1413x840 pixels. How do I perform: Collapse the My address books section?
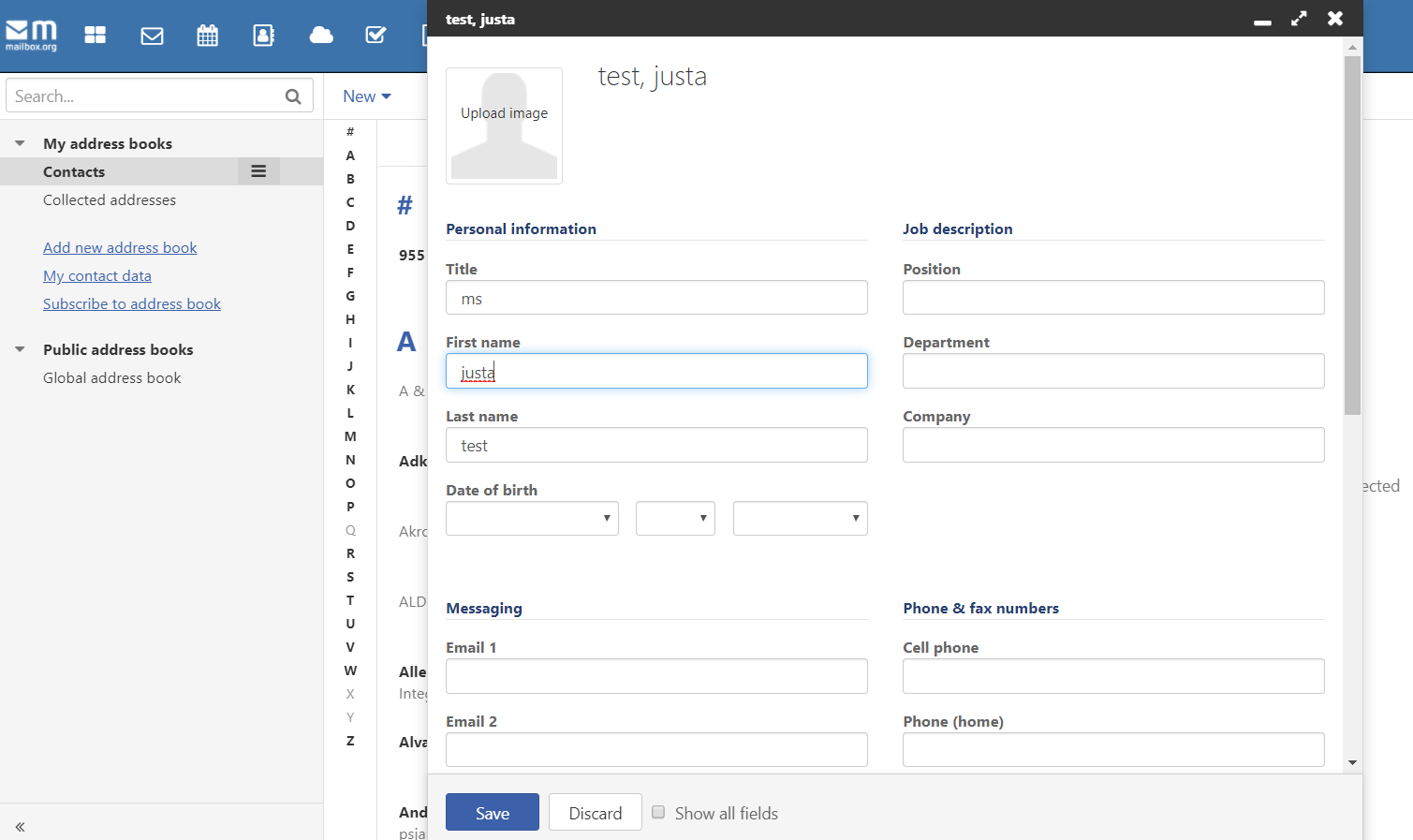(x=20, y=143)
